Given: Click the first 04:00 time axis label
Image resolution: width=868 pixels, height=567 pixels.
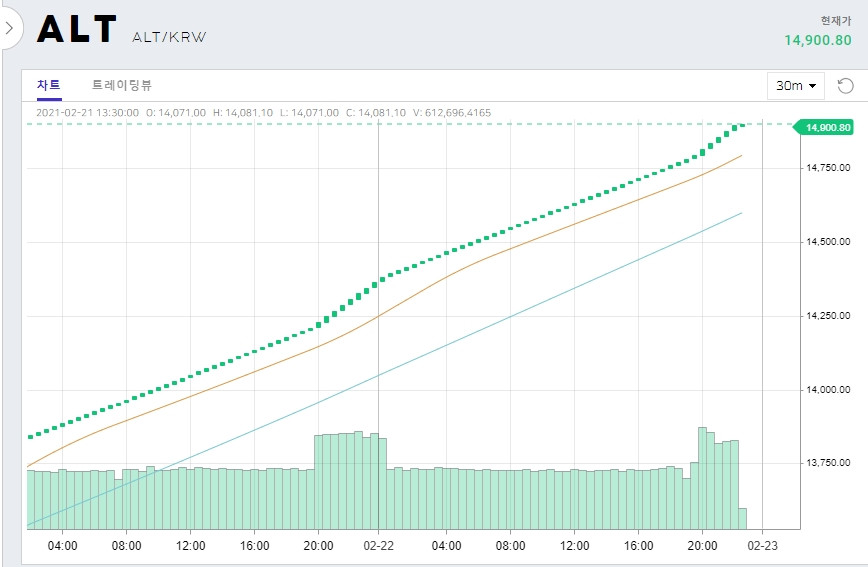Looking at the screenshot, I should click(x=63, y=546).
